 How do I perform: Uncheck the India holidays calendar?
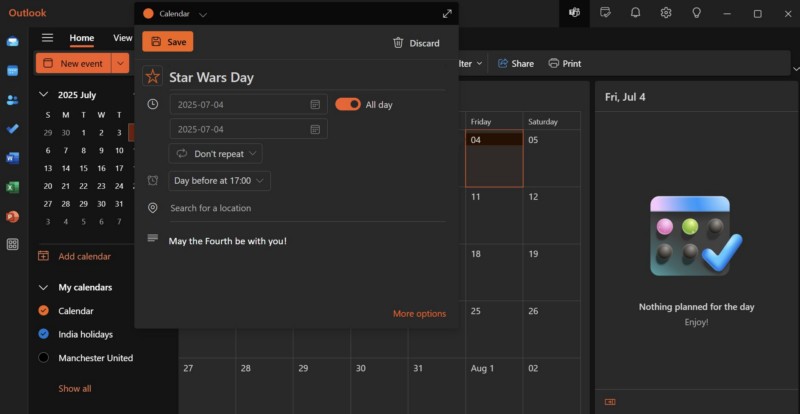(43, 334)
